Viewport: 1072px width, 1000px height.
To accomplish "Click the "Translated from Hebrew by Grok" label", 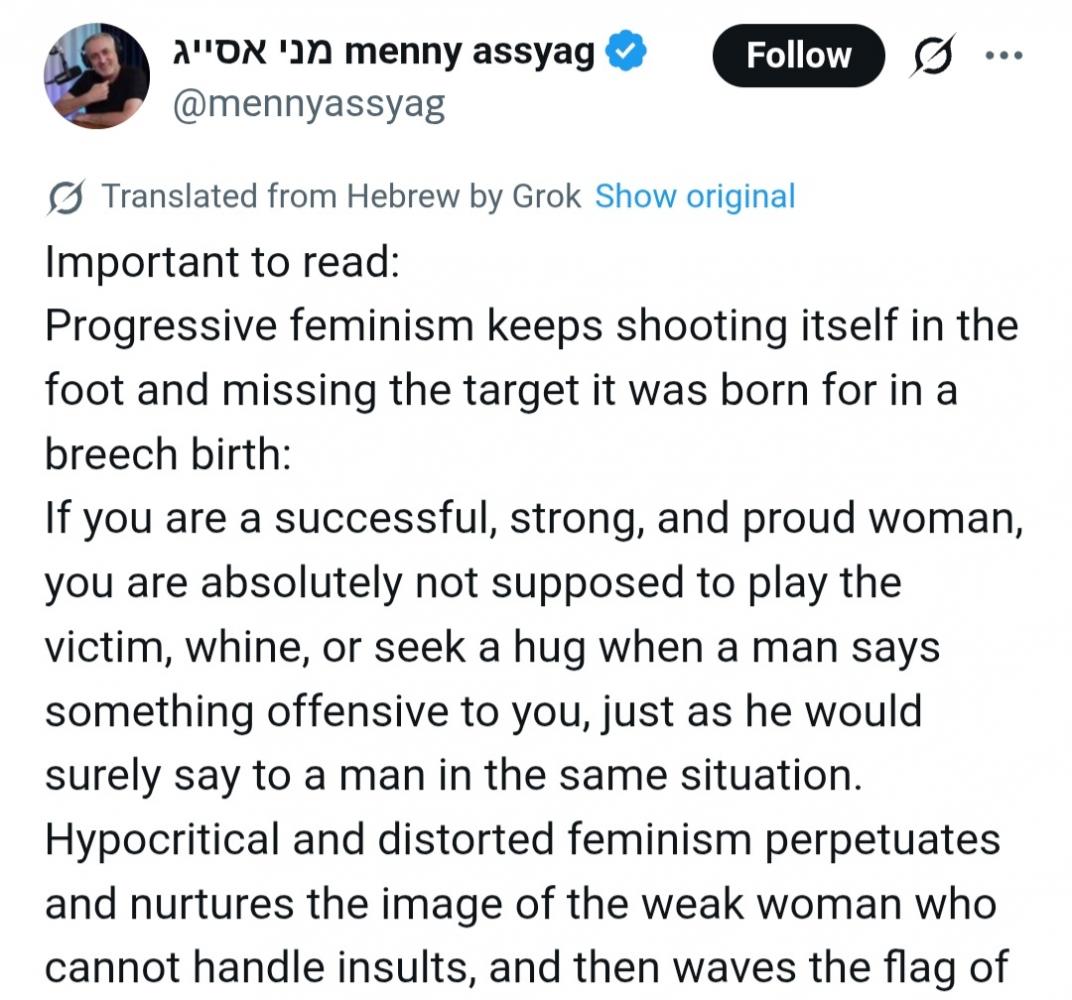I will [341, 196].
